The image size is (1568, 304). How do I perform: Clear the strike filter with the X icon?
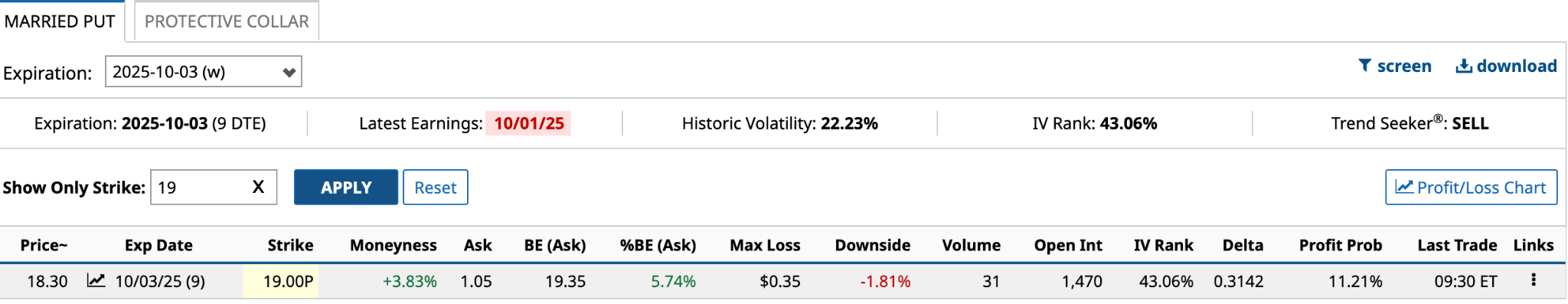tap(258, 187)
